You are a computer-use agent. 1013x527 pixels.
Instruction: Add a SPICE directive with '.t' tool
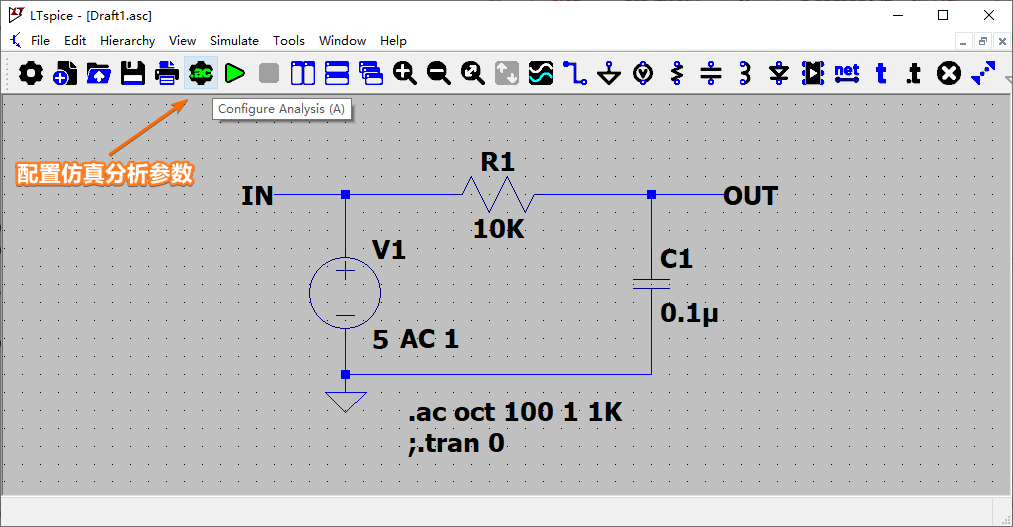914,74
